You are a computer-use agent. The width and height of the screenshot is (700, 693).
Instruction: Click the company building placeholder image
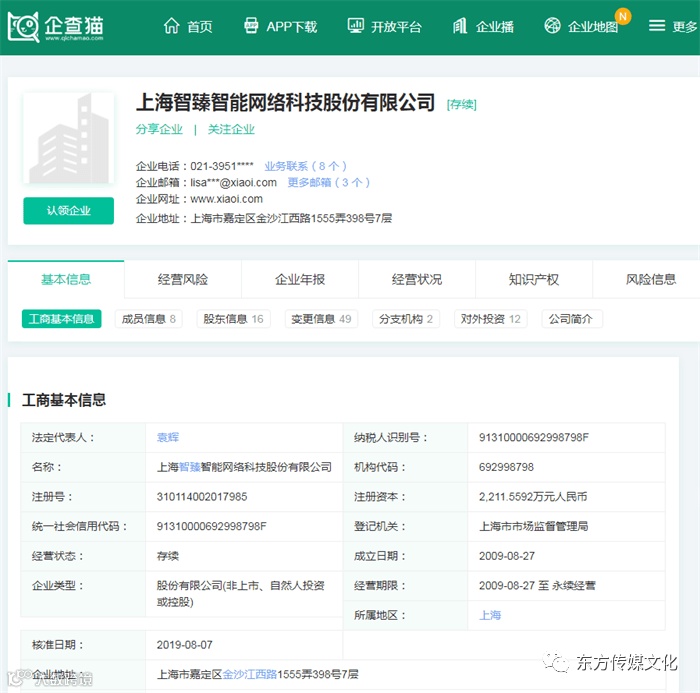pos(69,138)
